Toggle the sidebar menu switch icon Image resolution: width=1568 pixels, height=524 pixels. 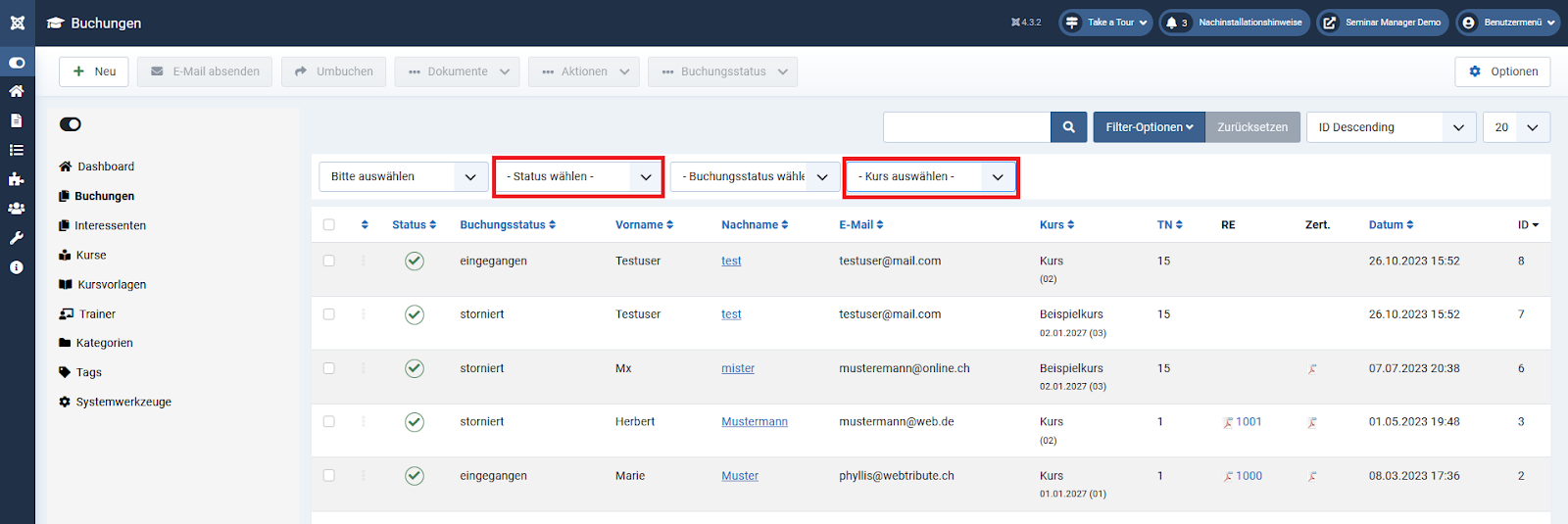(17, 63)
